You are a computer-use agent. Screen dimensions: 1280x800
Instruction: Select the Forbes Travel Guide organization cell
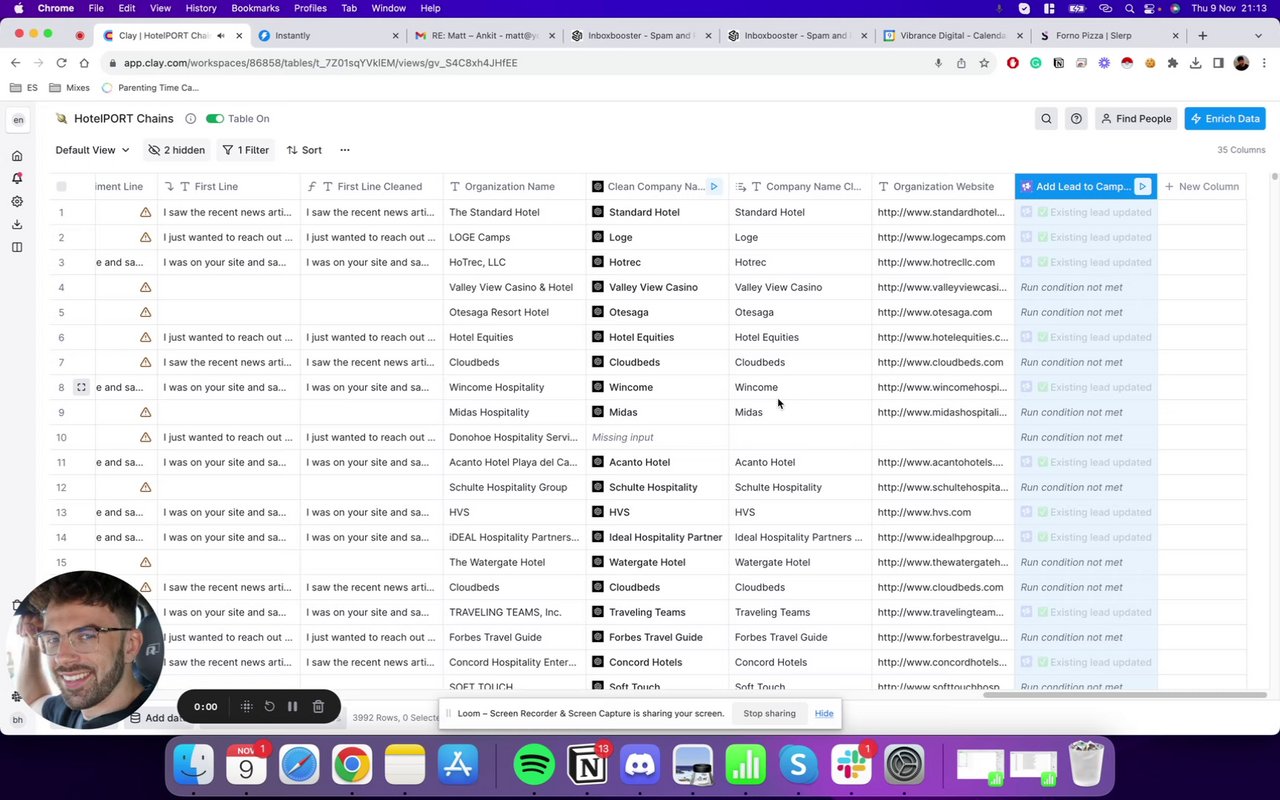click(x=514, y=637)
